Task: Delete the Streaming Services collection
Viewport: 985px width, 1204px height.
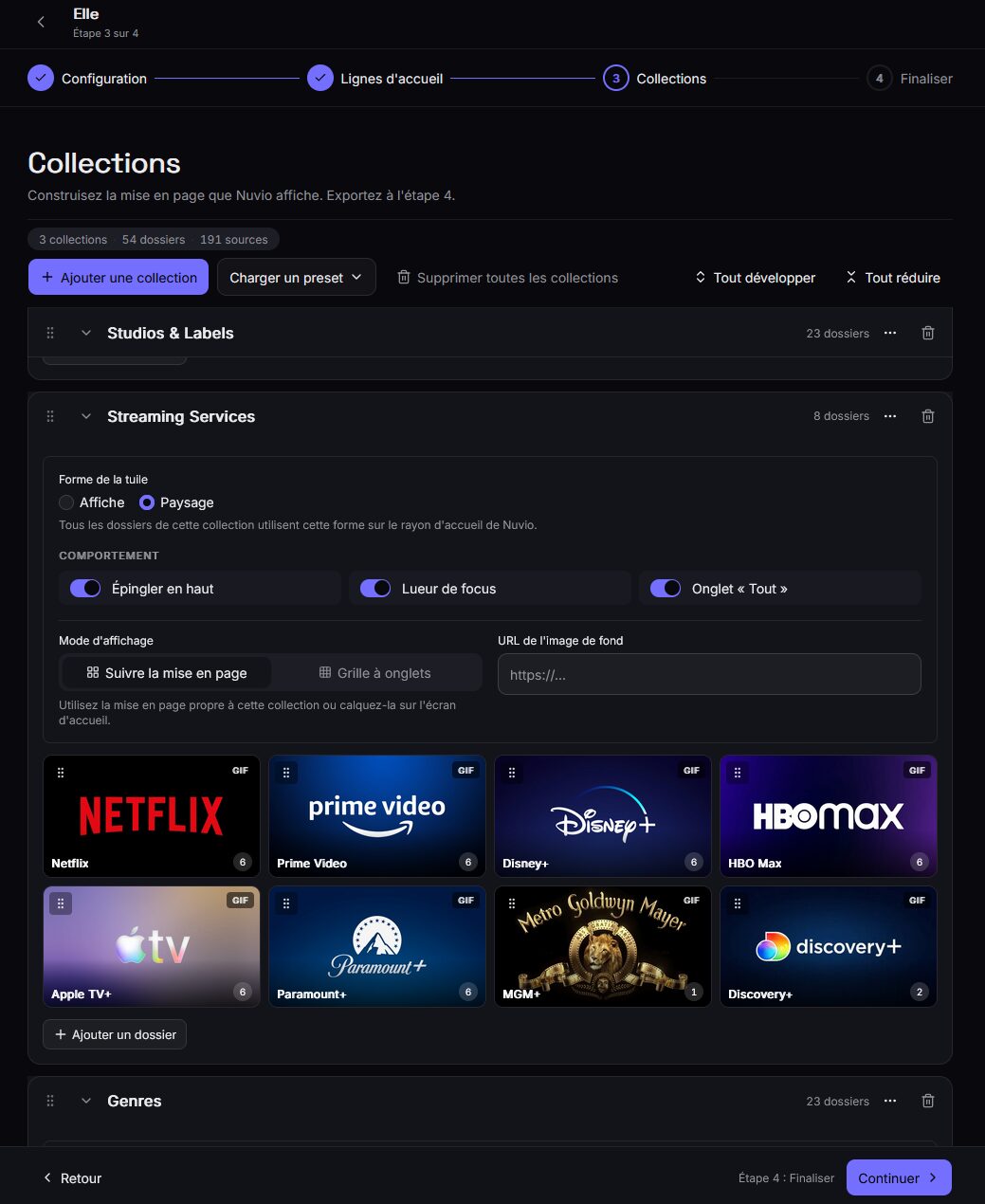Action: coord(928,416)
